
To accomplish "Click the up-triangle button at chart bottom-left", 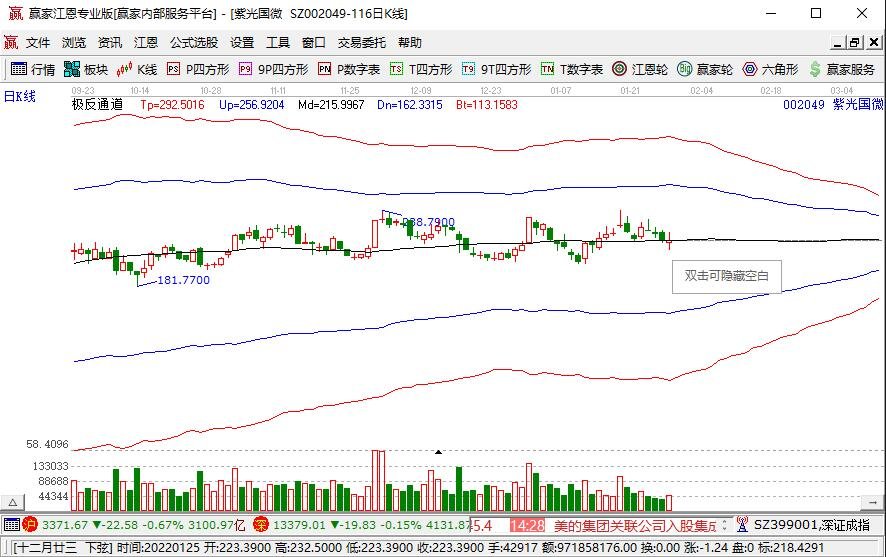I will [12, 502].
